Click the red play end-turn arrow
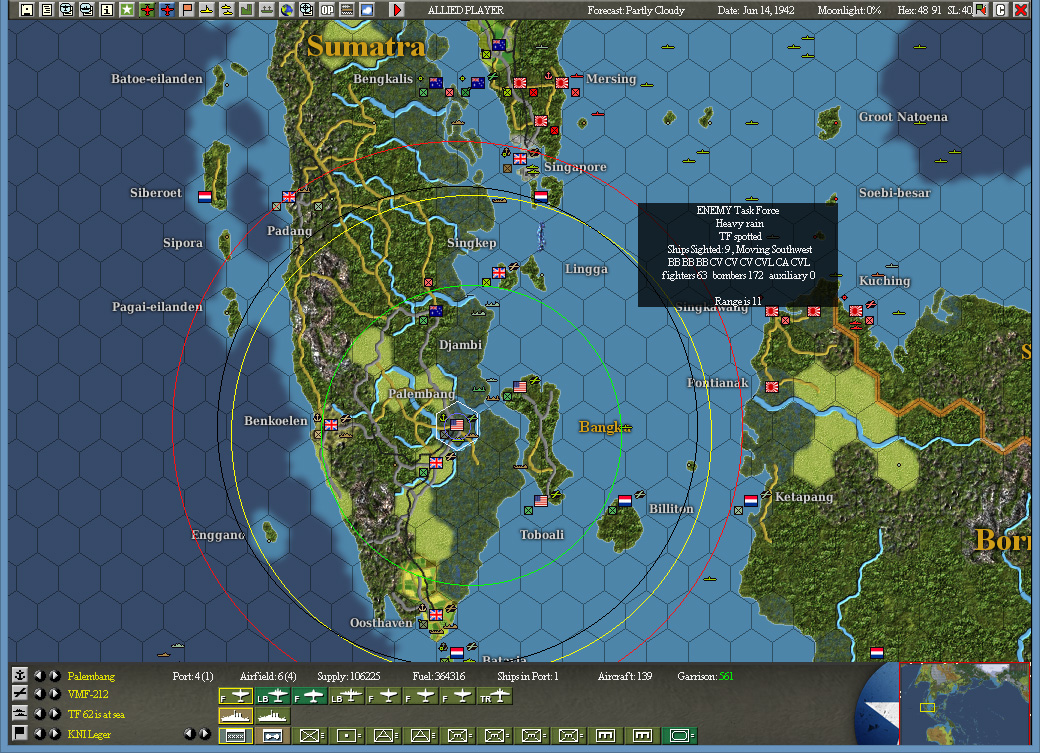 coord(397,10)
